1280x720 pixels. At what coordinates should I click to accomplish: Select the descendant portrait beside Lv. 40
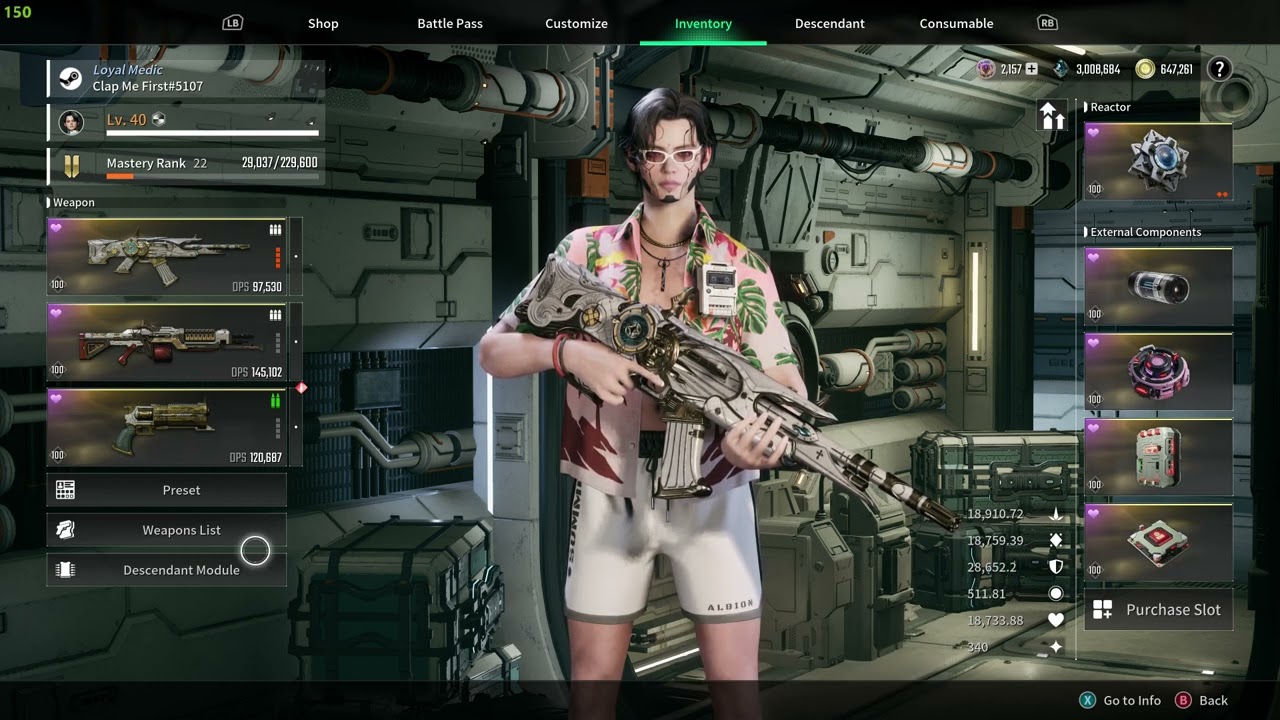71,122
